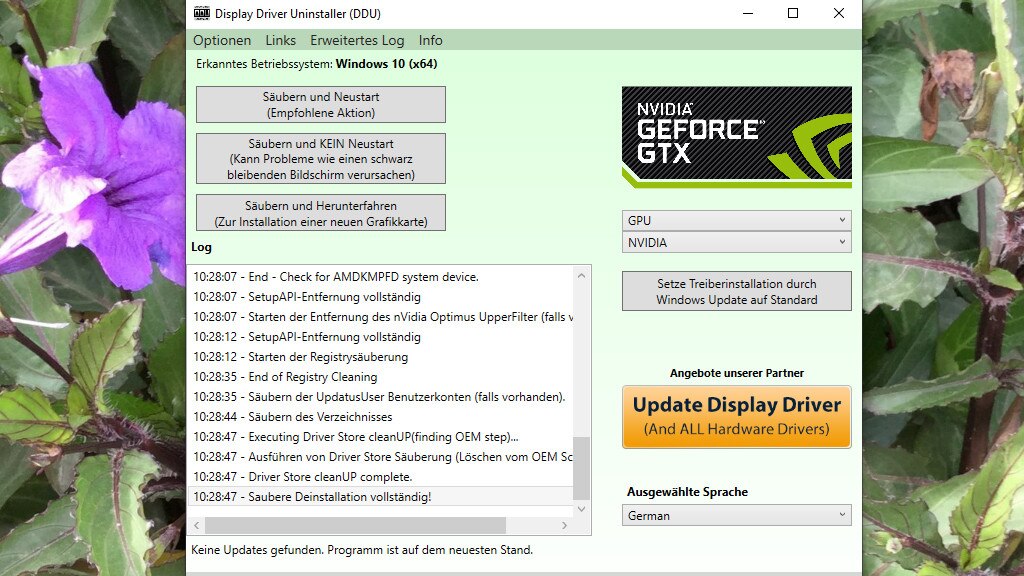The image size is (1024, 576).
Task: Select log line 'Säubern des Verzeichnisses'
Action: click(x=381, y=417)
